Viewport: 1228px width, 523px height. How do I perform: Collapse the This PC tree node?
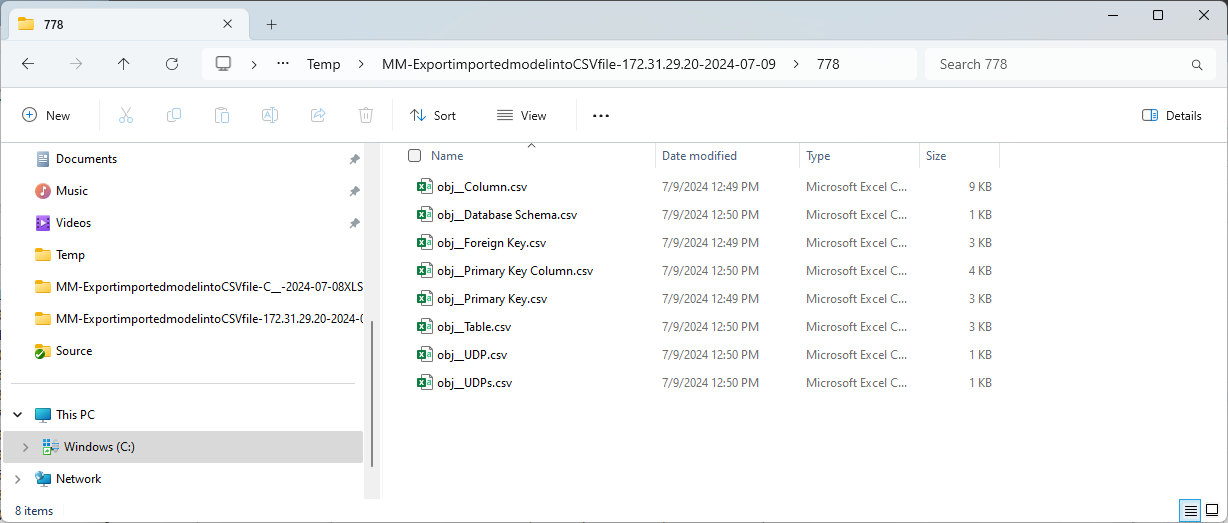point(18,415)
